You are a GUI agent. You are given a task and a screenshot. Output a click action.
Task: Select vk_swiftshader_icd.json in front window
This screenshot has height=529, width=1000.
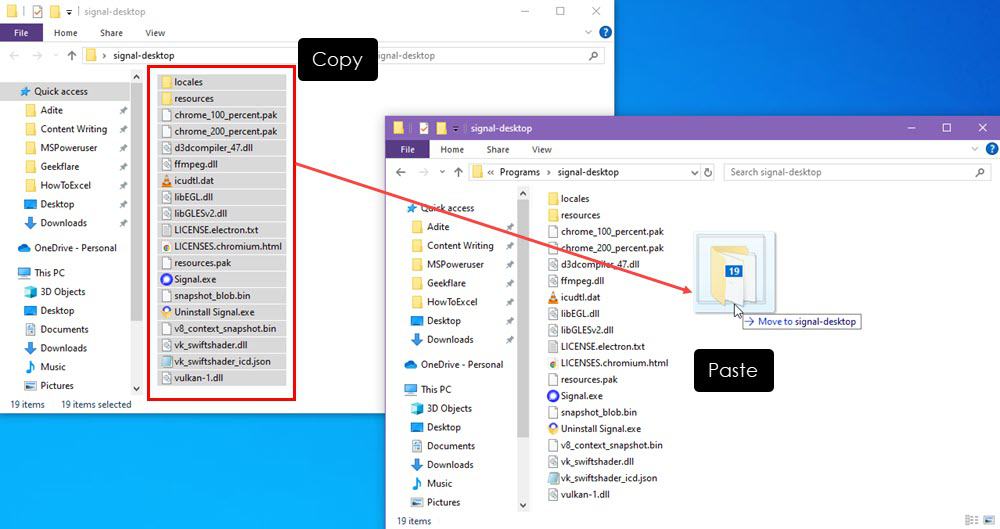click(602, 478)
